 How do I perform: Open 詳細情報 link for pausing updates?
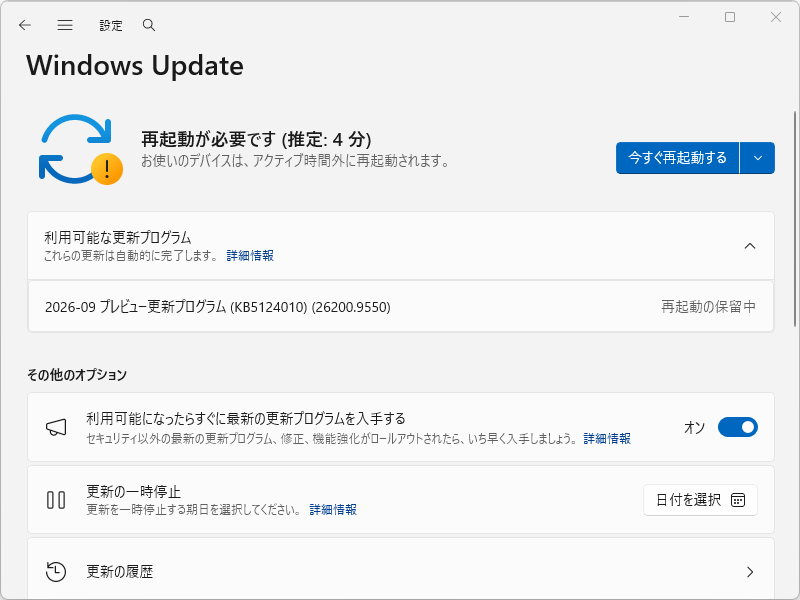coord(333,510)
